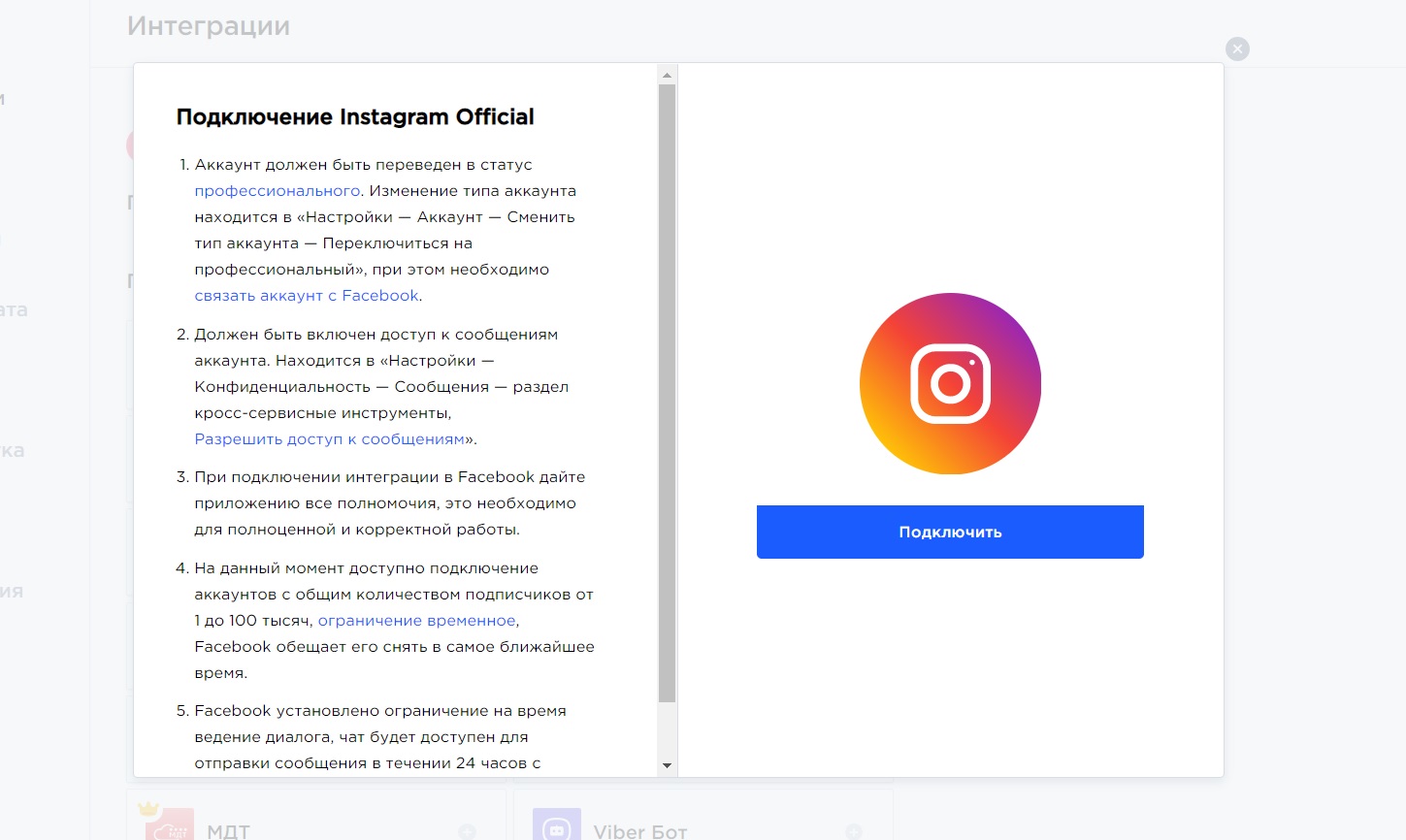This screenshot has width=1406, height=840.
Task: Click the scrollbar down arrow in instructions
Action: tap(667, 765)
